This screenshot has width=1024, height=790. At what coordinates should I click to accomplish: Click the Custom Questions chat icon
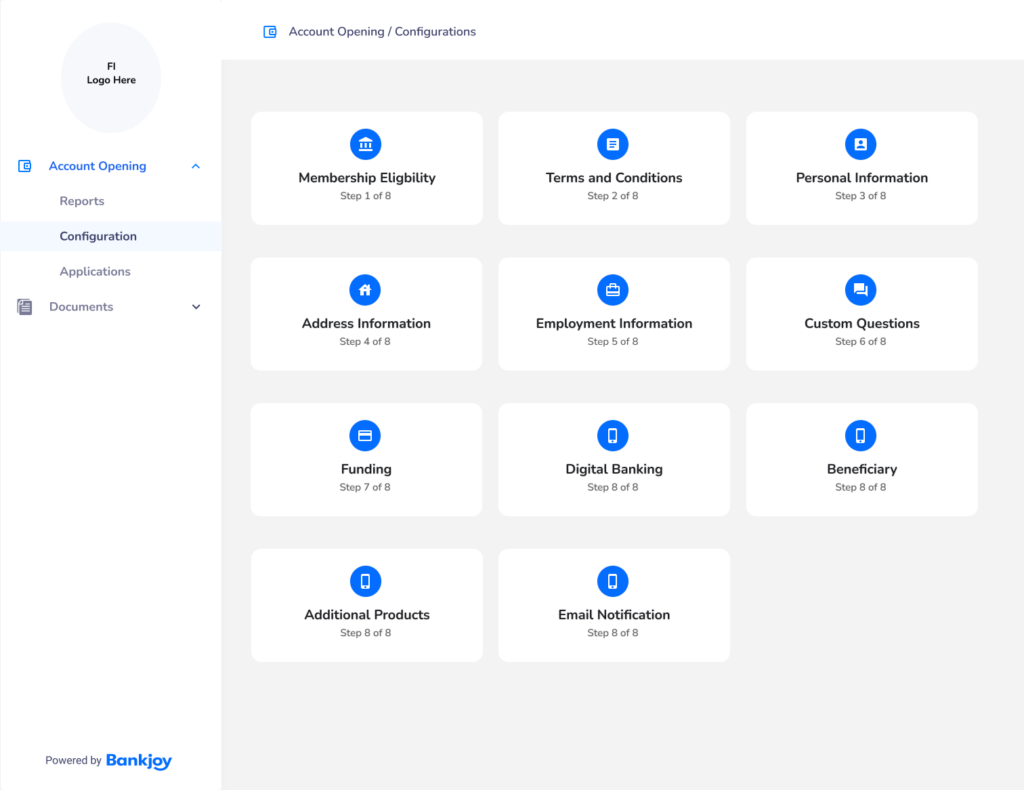(x=861, y=290)
